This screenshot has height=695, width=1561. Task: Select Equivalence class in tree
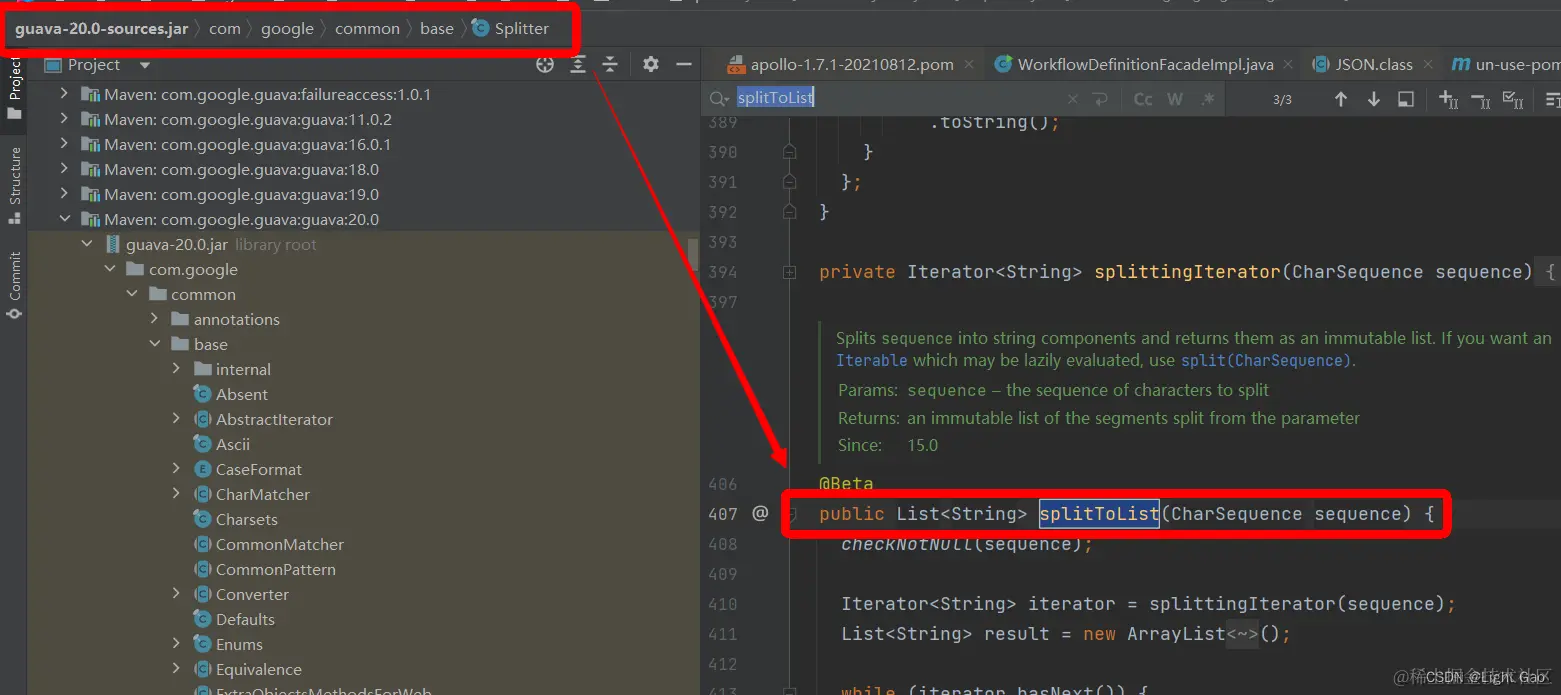click(258, 669)
